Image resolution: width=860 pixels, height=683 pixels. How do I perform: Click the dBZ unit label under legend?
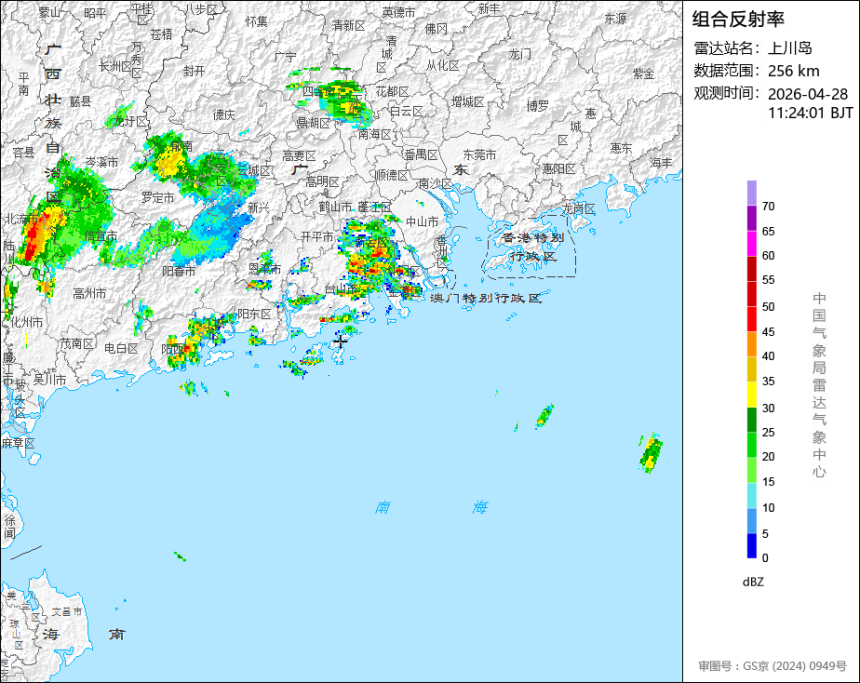point(753,582)
